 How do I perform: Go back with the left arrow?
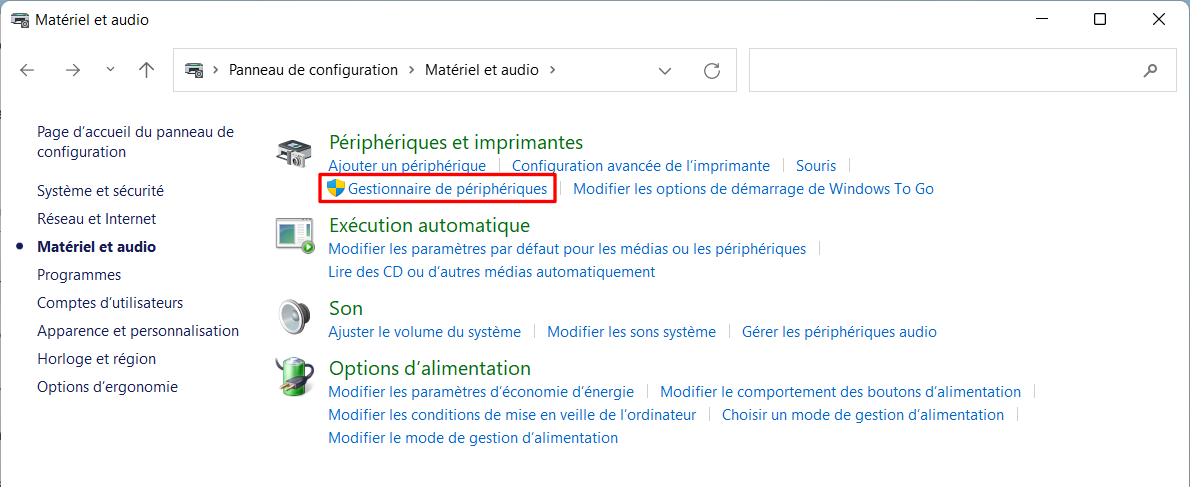pos(27,71)
